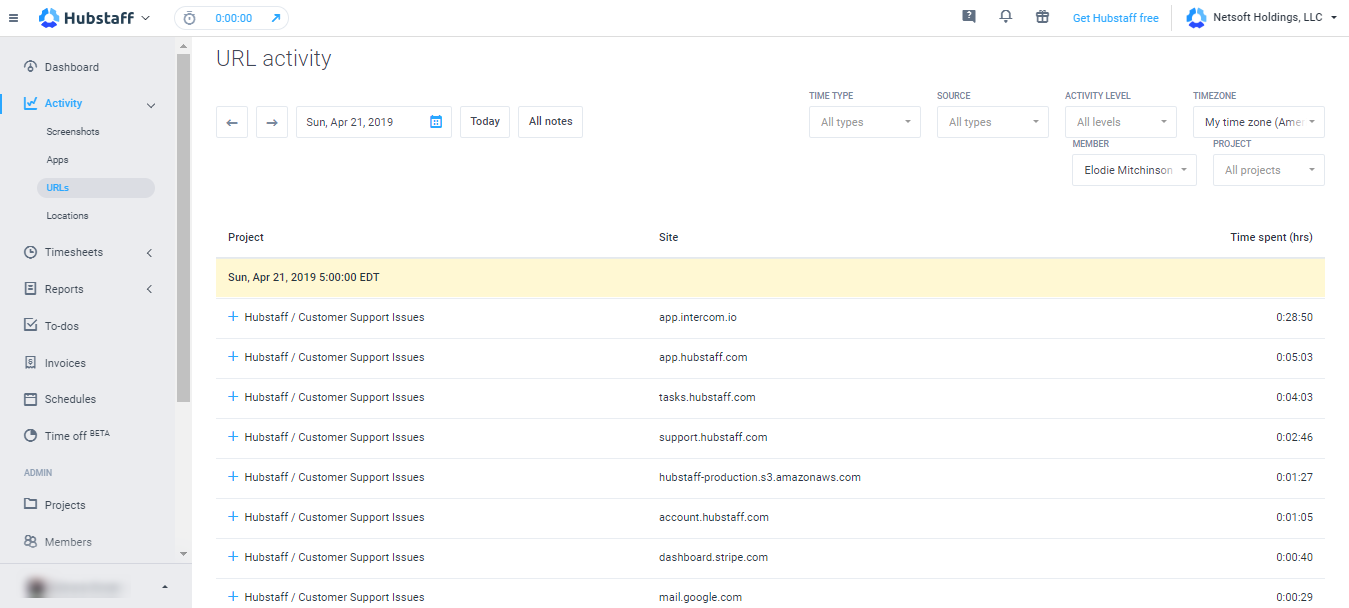Expand the mail.google.com row plus icon
This screenshot has height=608, width=1349.
[234, 597]
